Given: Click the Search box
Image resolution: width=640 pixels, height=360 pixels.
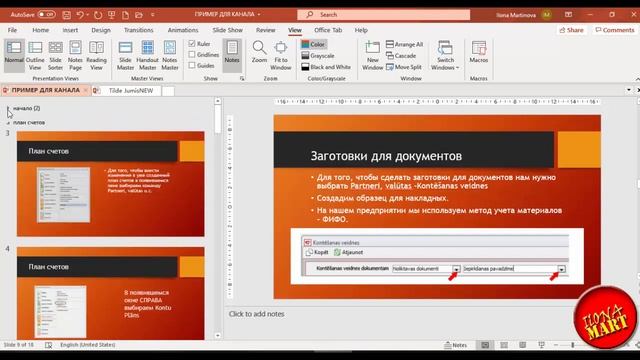Looking at the screenshot, I should pos(383,15).
